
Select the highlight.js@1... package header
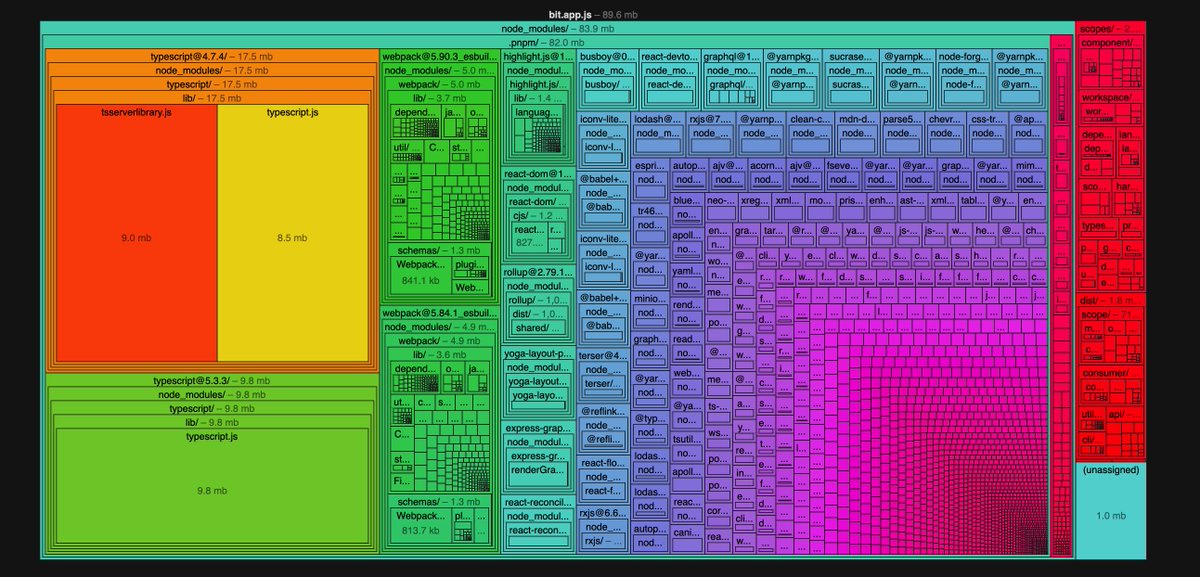[537, 57]
